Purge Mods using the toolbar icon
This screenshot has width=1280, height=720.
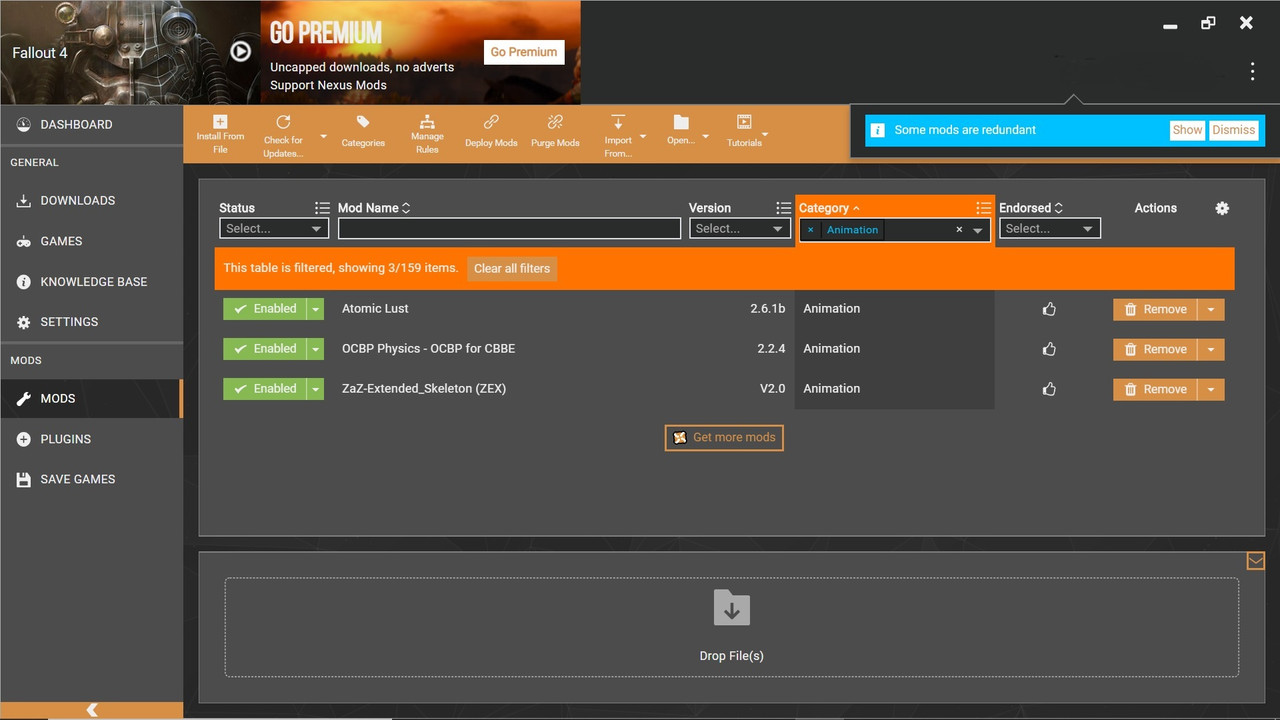555,122
